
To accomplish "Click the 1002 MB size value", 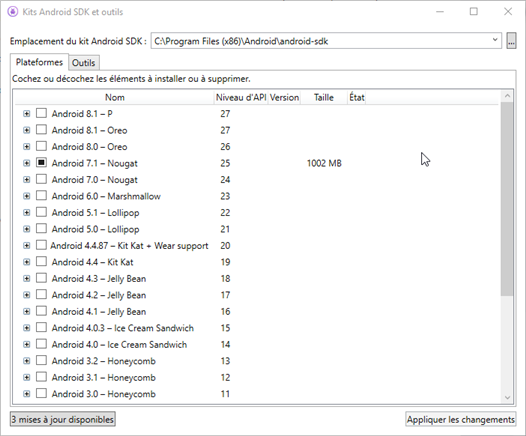I will (x=324, y=163).
